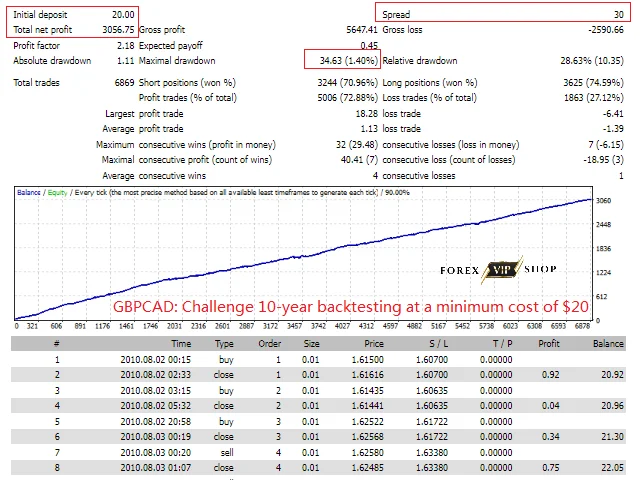Click the Profit column header
The width and height of the screenshot is (640, 480).
549,344
